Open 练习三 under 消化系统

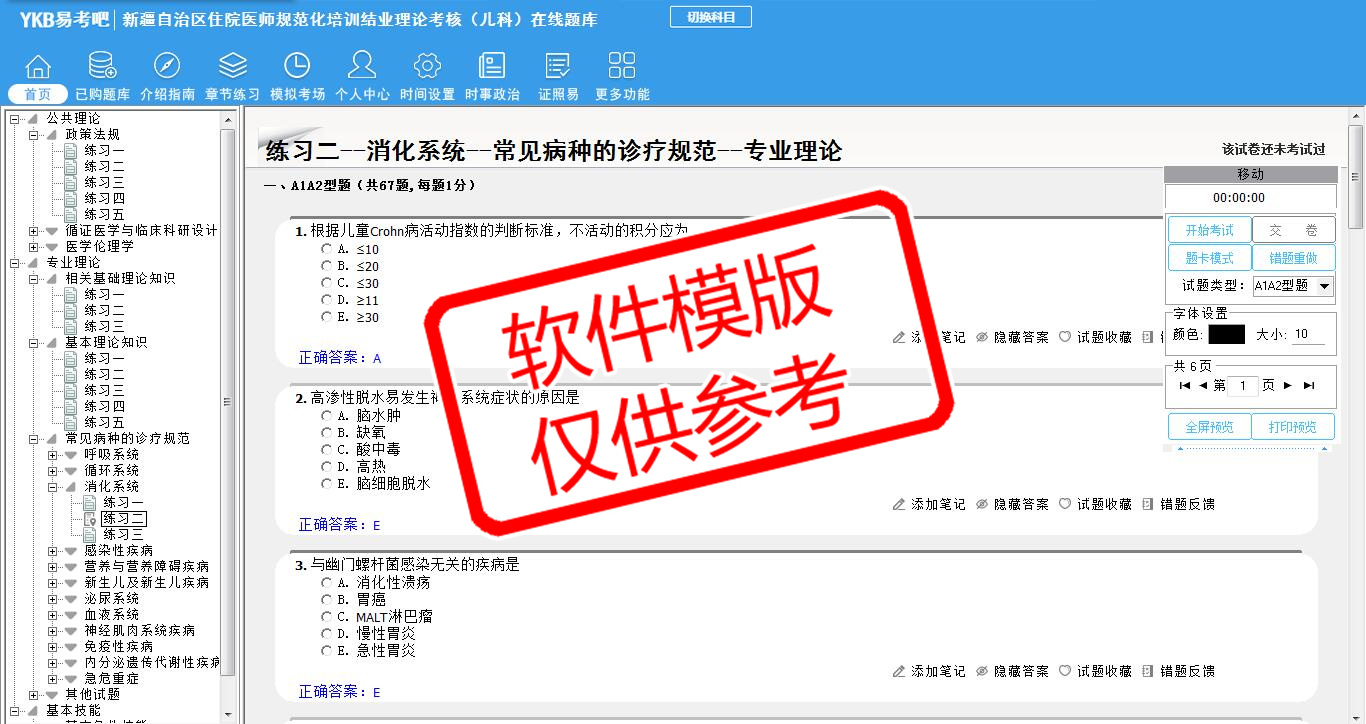click(123, 535)
